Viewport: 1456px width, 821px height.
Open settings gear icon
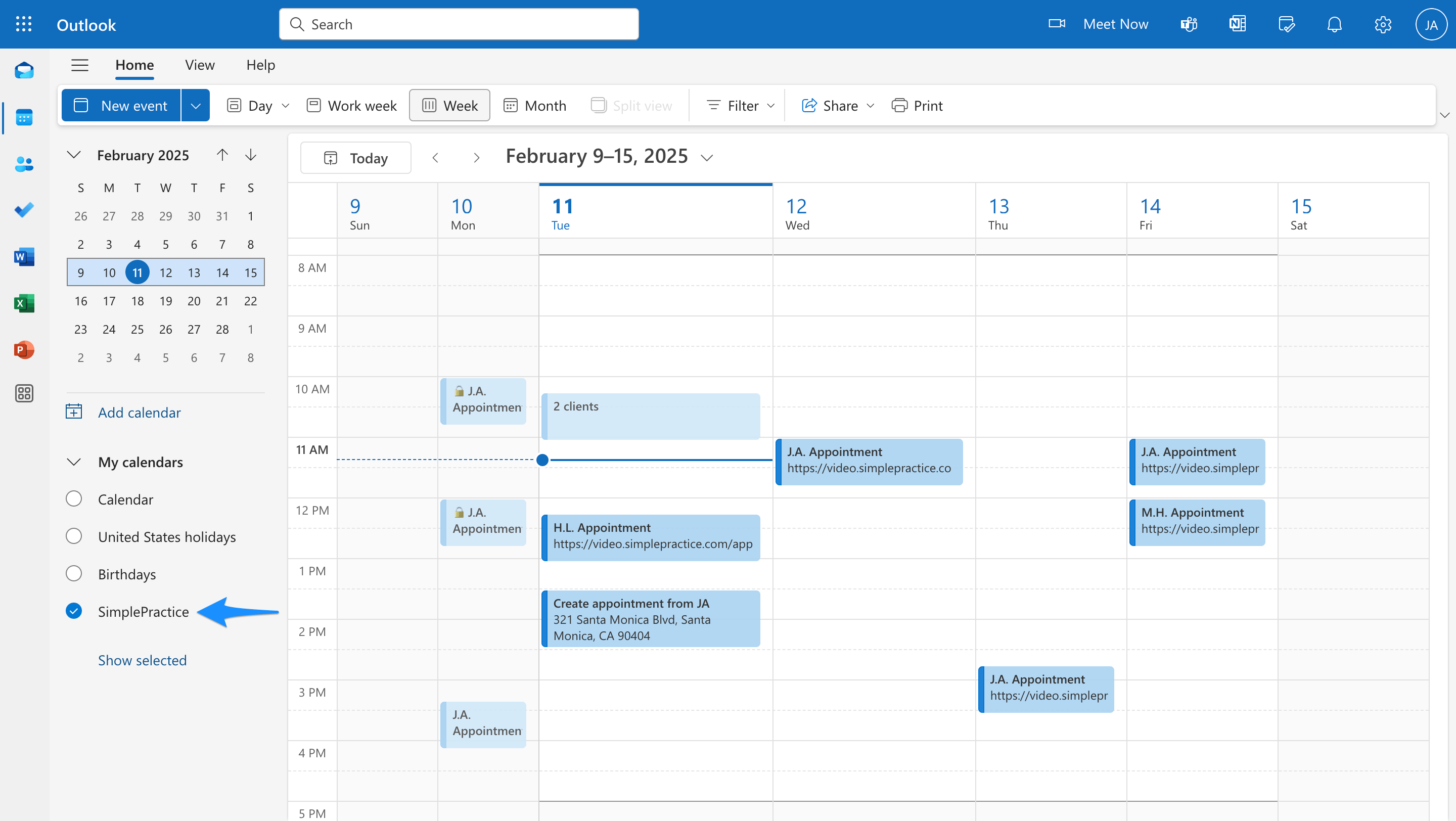click(x=1383, y=24)
